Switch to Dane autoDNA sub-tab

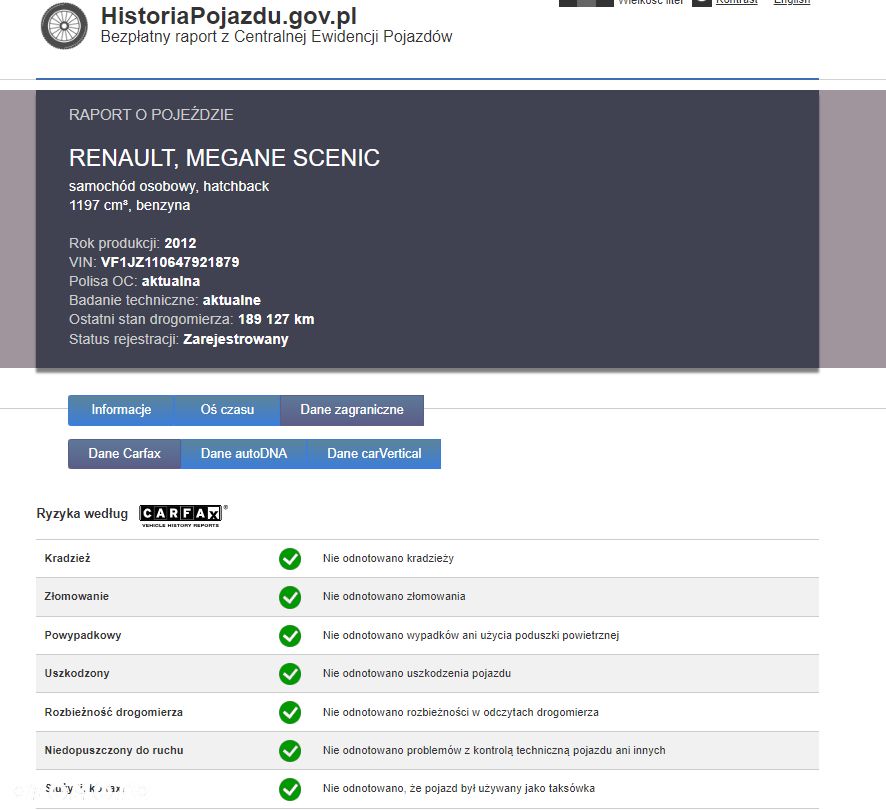click(244, 454)
